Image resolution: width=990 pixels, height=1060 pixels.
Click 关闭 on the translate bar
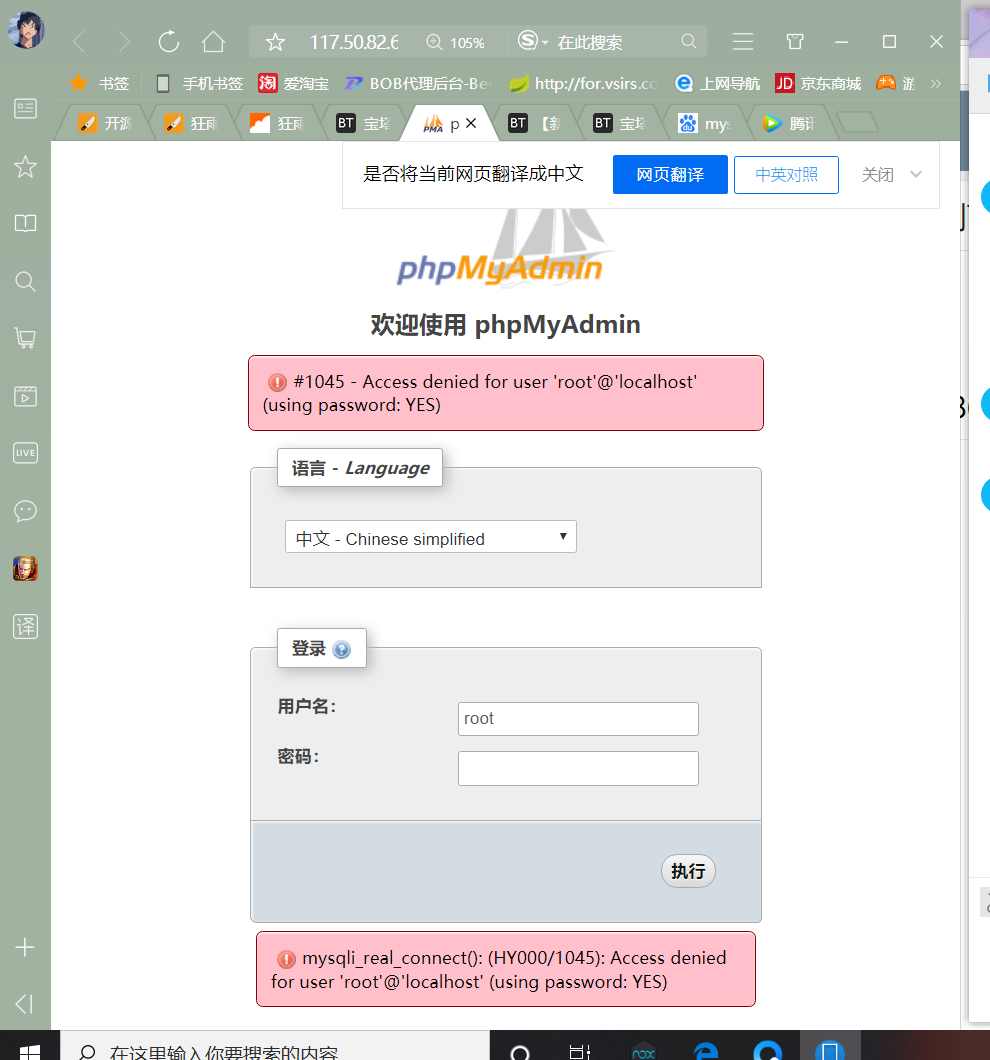[878, 174]
